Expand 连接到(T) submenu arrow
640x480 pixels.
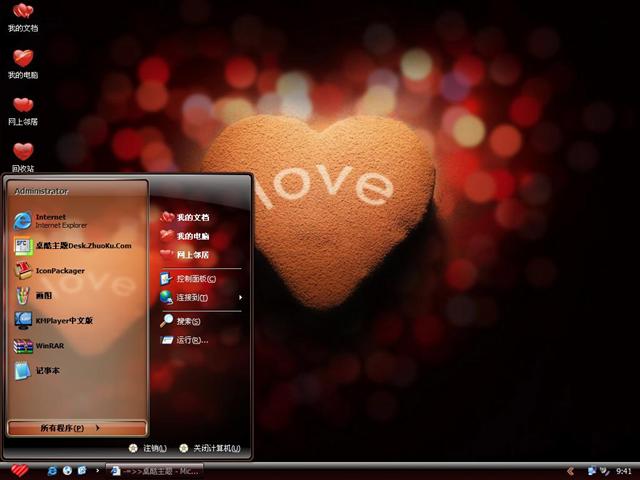[x=240, y=298]
